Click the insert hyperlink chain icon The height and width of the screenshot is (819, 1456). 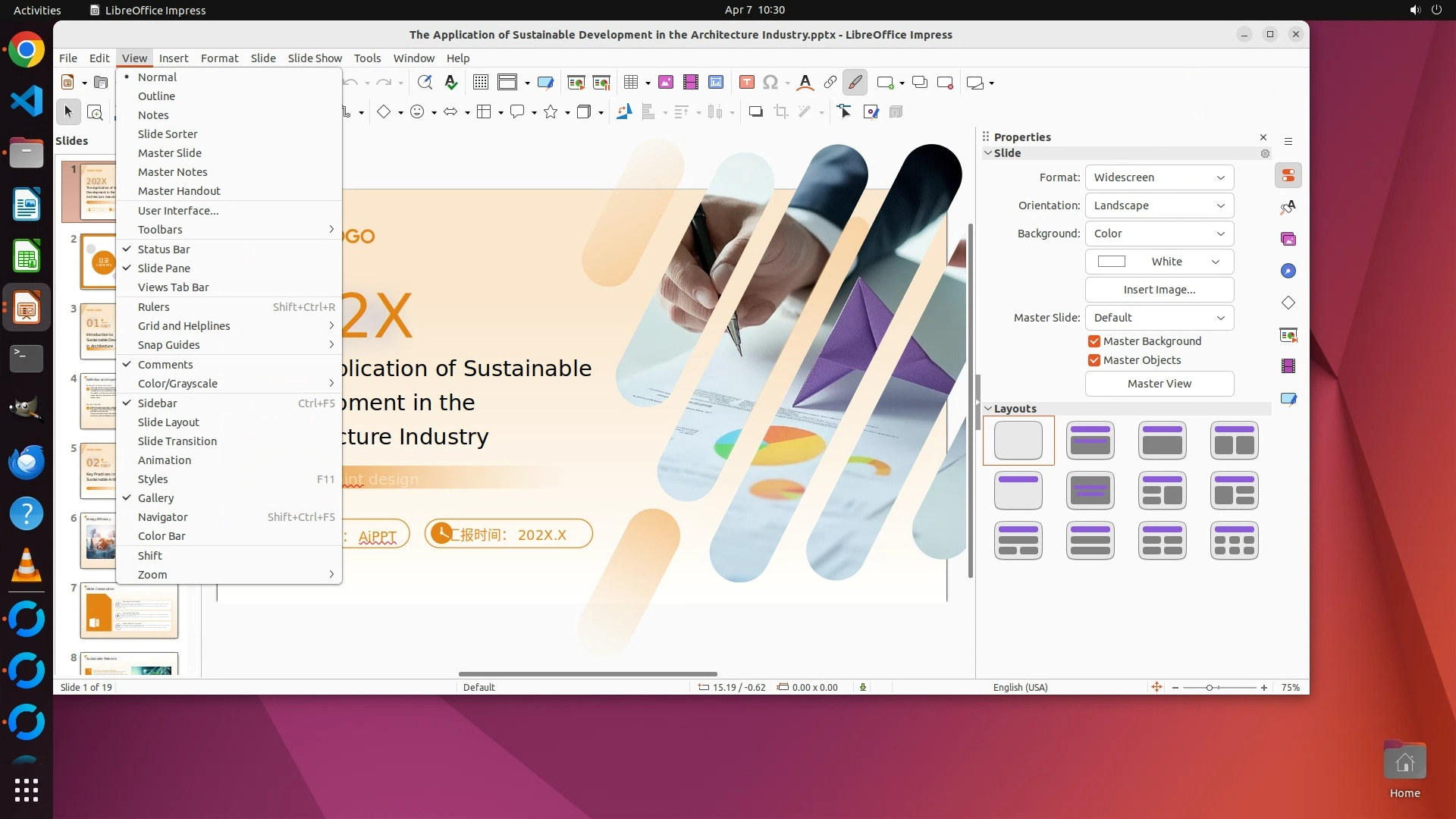point(830,83)
